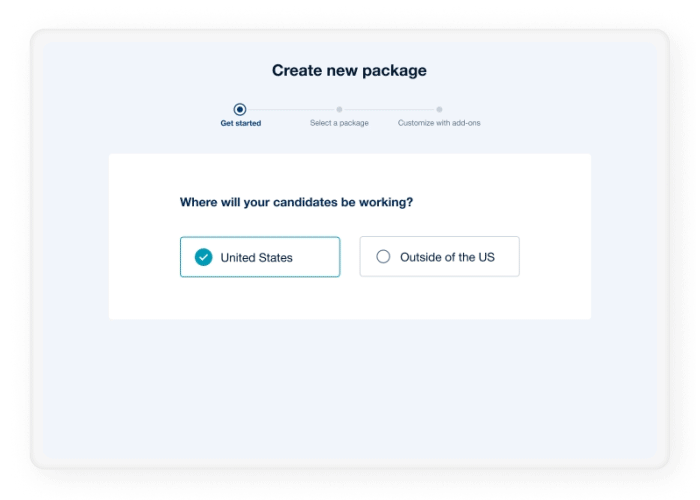Click the word 'package' in the main heading
The width and height of the screenshot is (700, 500).
click(394, 71)
